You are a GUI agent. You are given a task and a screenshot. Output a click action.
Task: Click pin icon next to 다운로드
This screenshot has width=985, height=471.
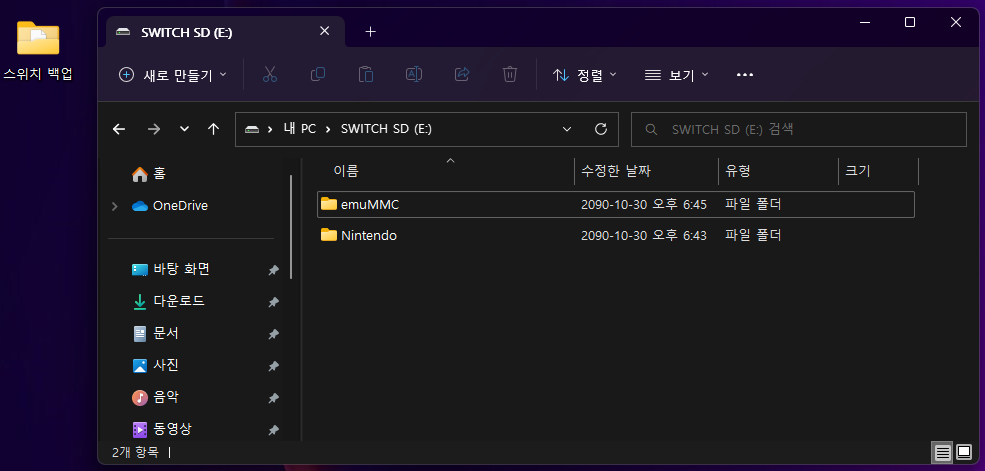(273, 302)
